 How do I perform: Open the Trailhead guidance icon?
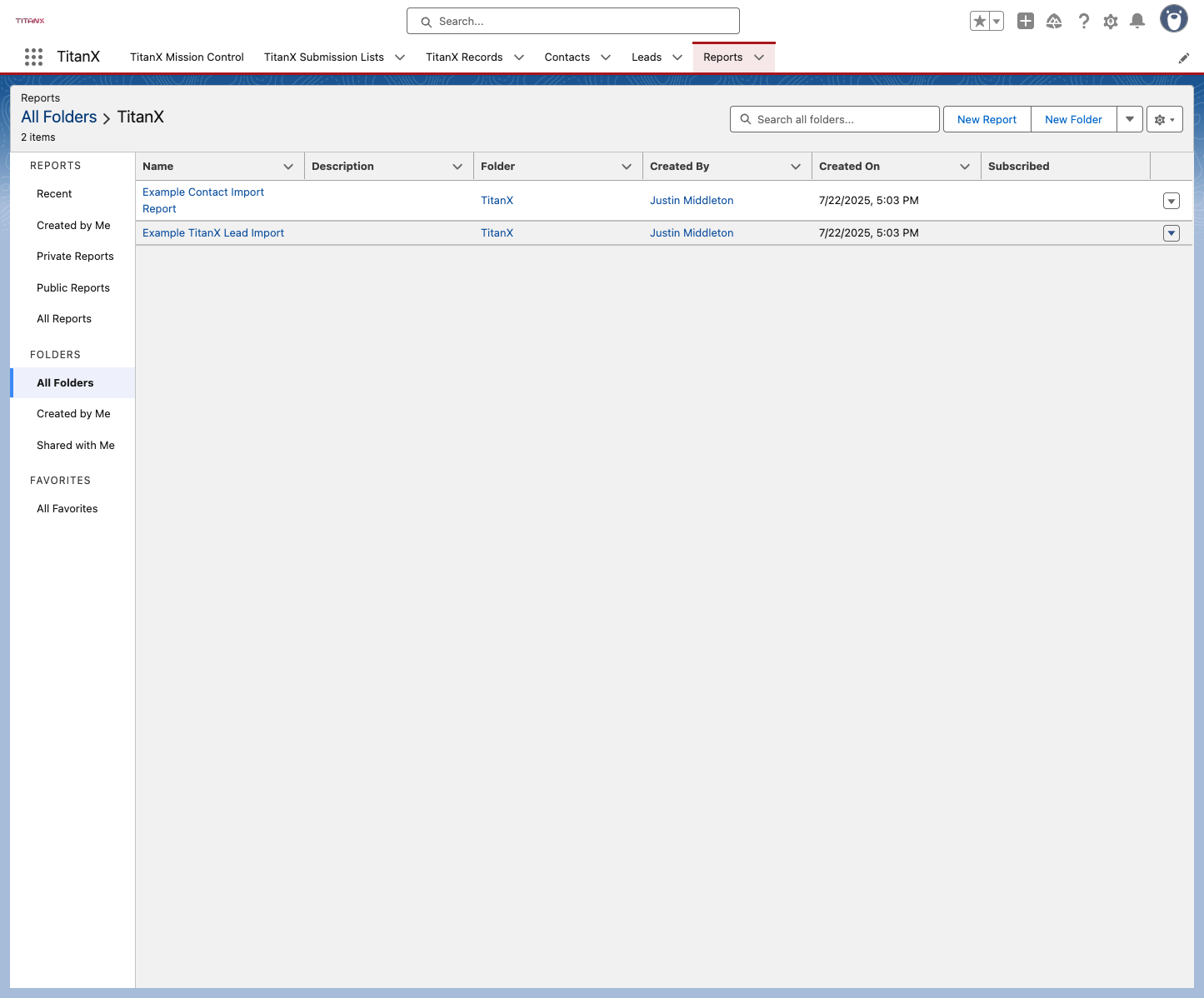point(1054,22)
